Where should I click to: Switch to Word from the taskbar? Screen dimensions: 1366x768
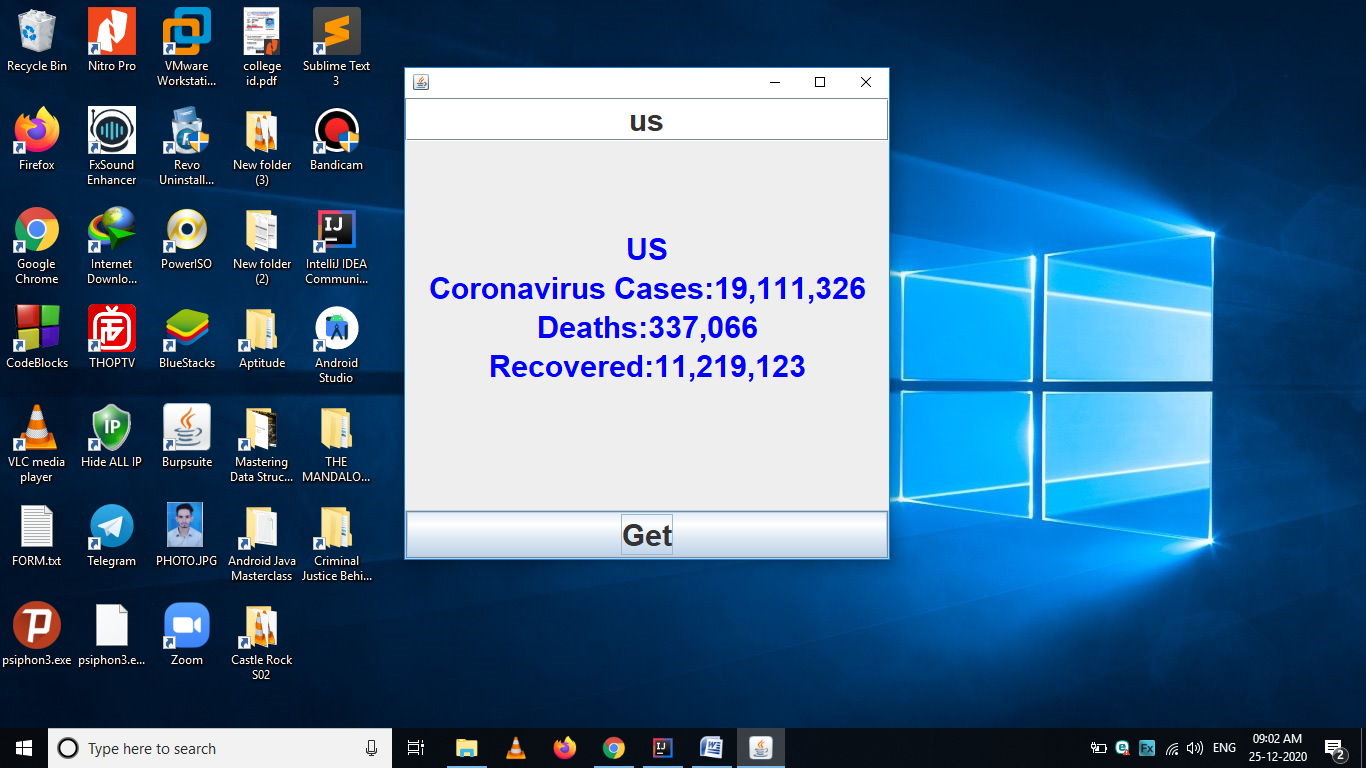tap(711, 748)
